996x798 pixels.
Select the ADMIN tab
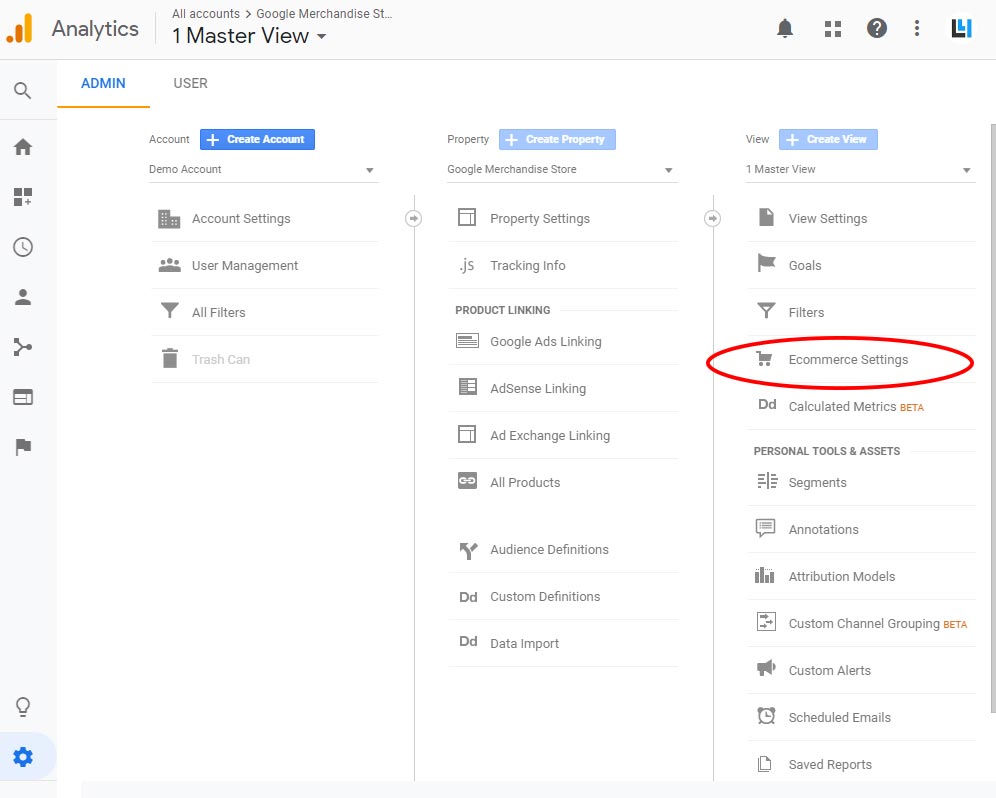point(103,83)
